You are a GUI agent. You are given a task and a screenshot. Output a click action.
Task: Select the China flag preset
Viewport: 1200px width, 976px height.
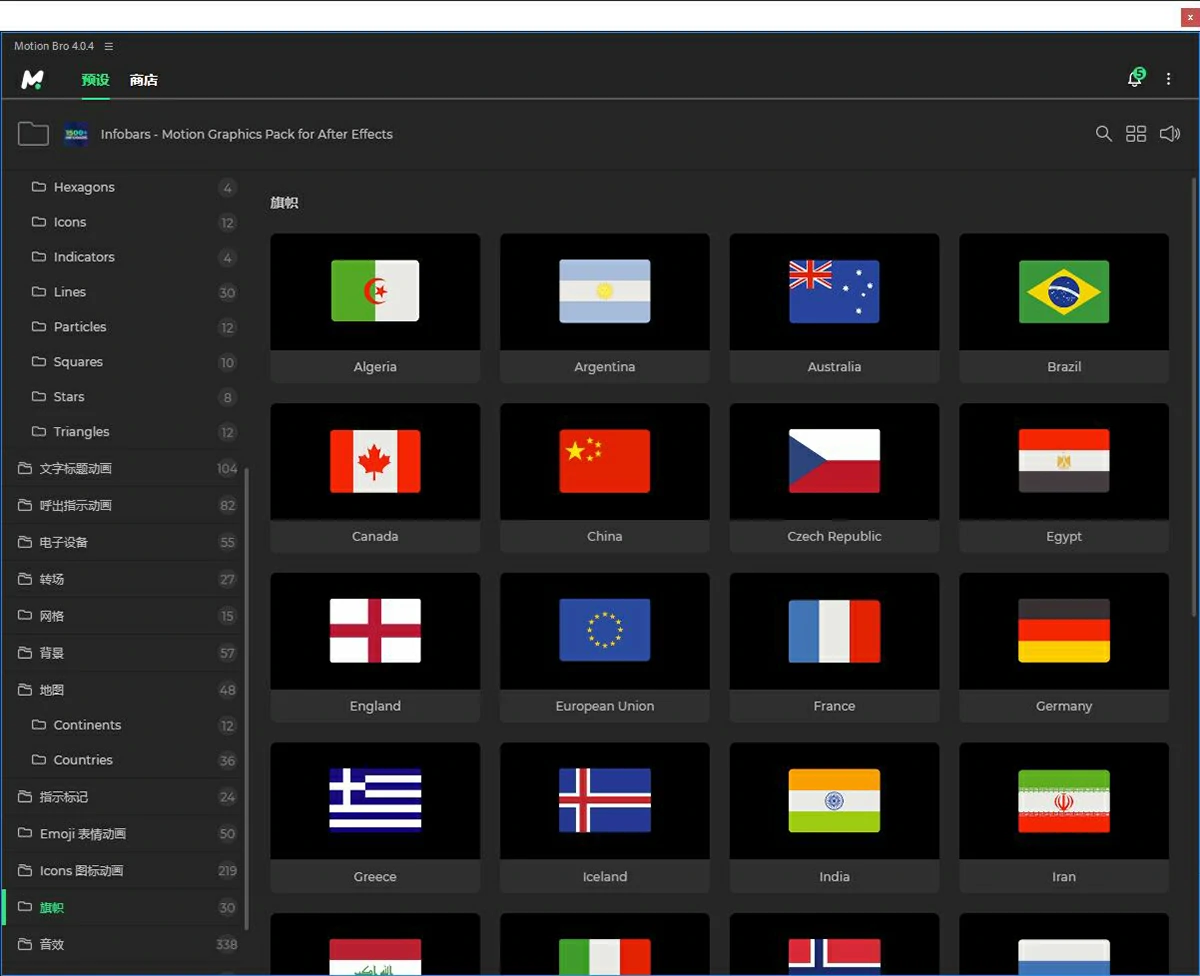605,478
